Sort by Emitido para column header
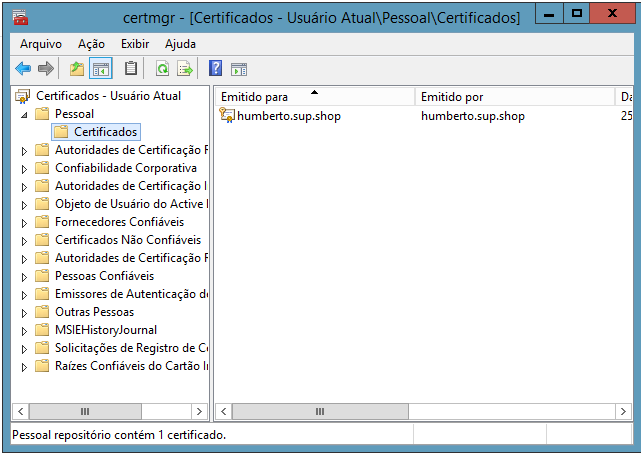The width and height of the screenshot is (641, 454). pos(314,97)
